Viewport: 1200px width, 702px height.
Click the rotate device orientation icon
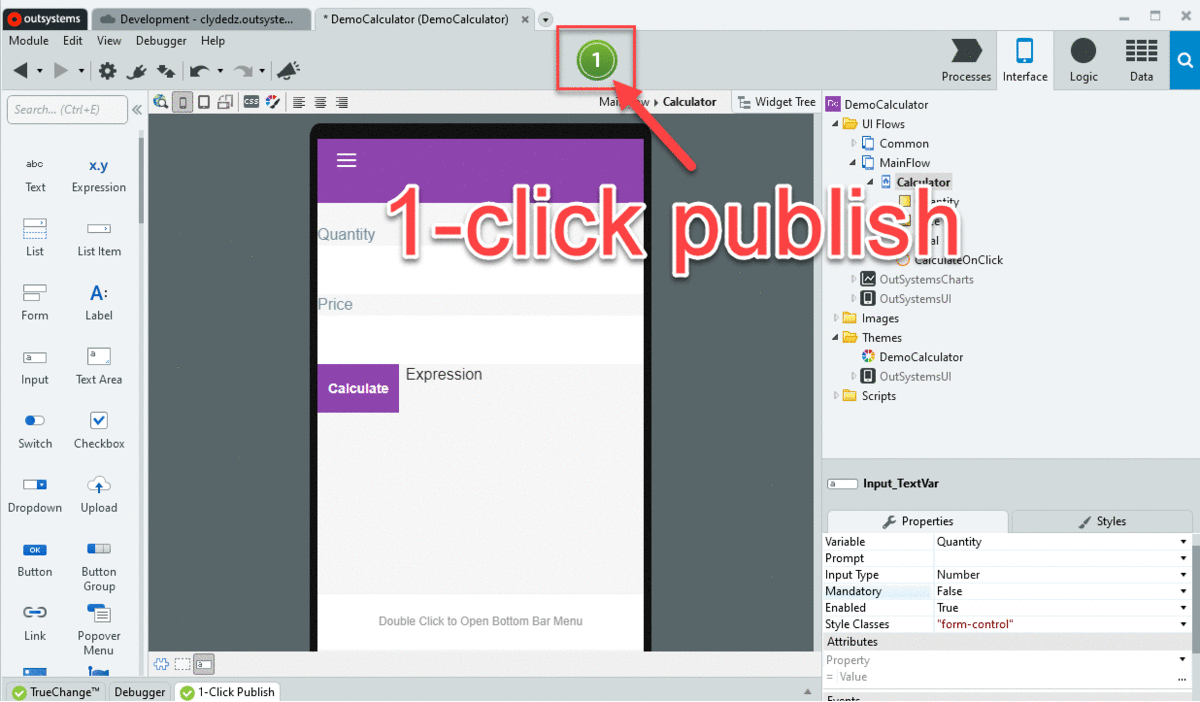point(225,102)
